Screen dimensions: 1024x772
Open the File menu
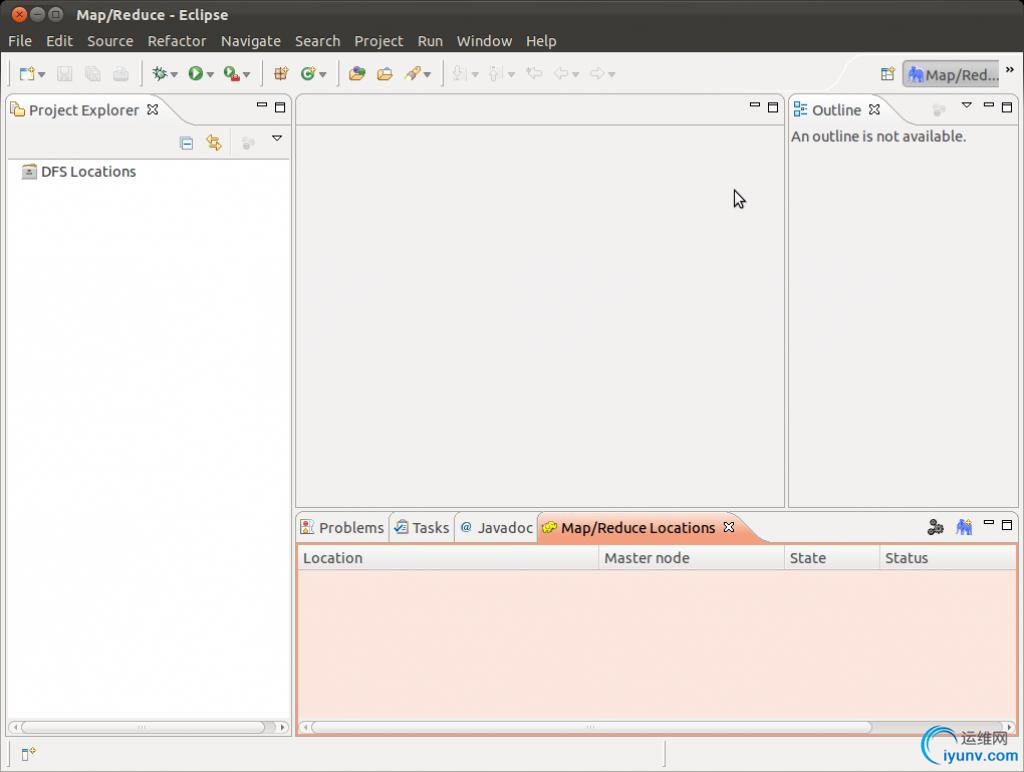(20, 40)
